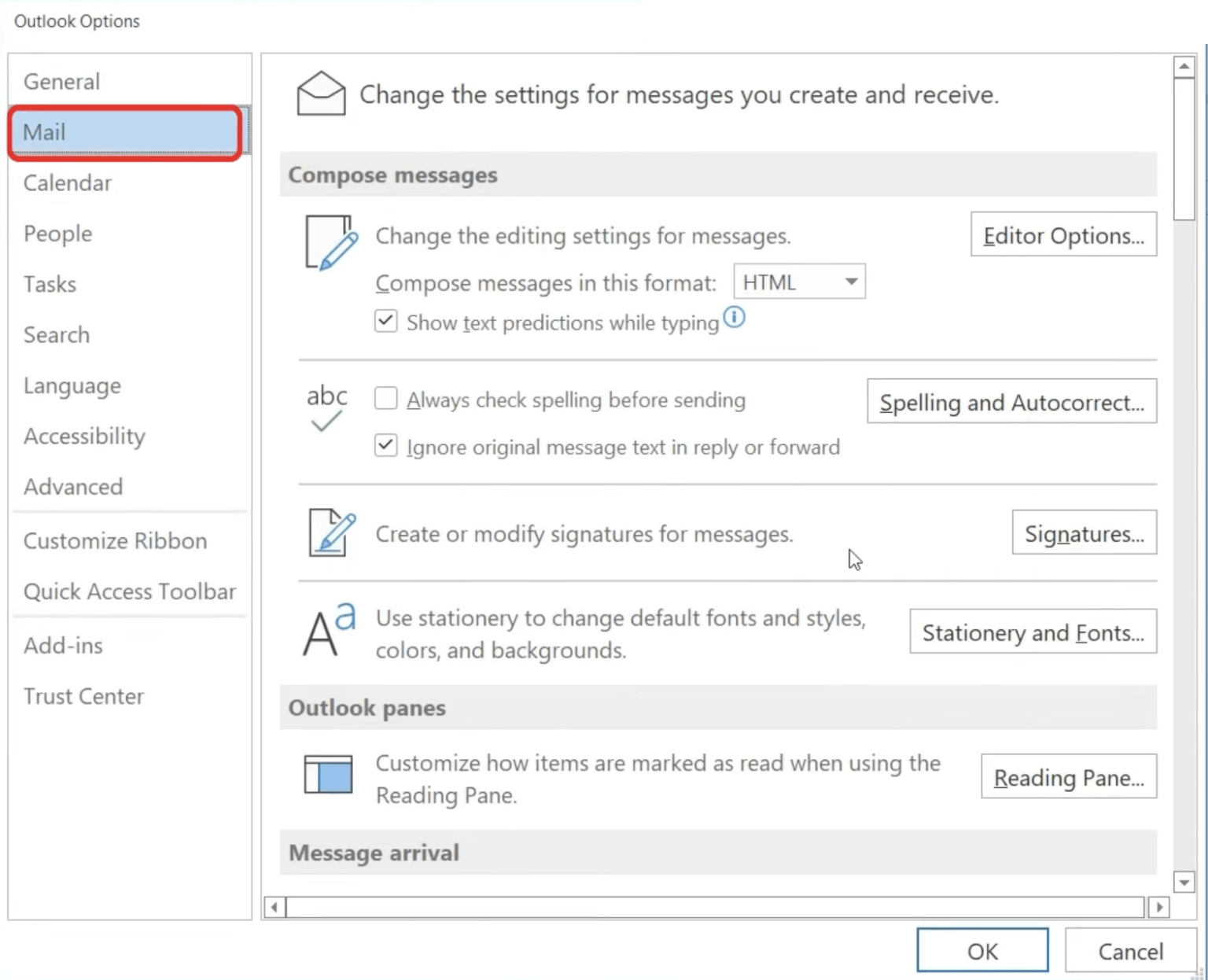Switch to the Calendar options page
This screenshot has height=980, width=1208.
[x=68, y=182]
